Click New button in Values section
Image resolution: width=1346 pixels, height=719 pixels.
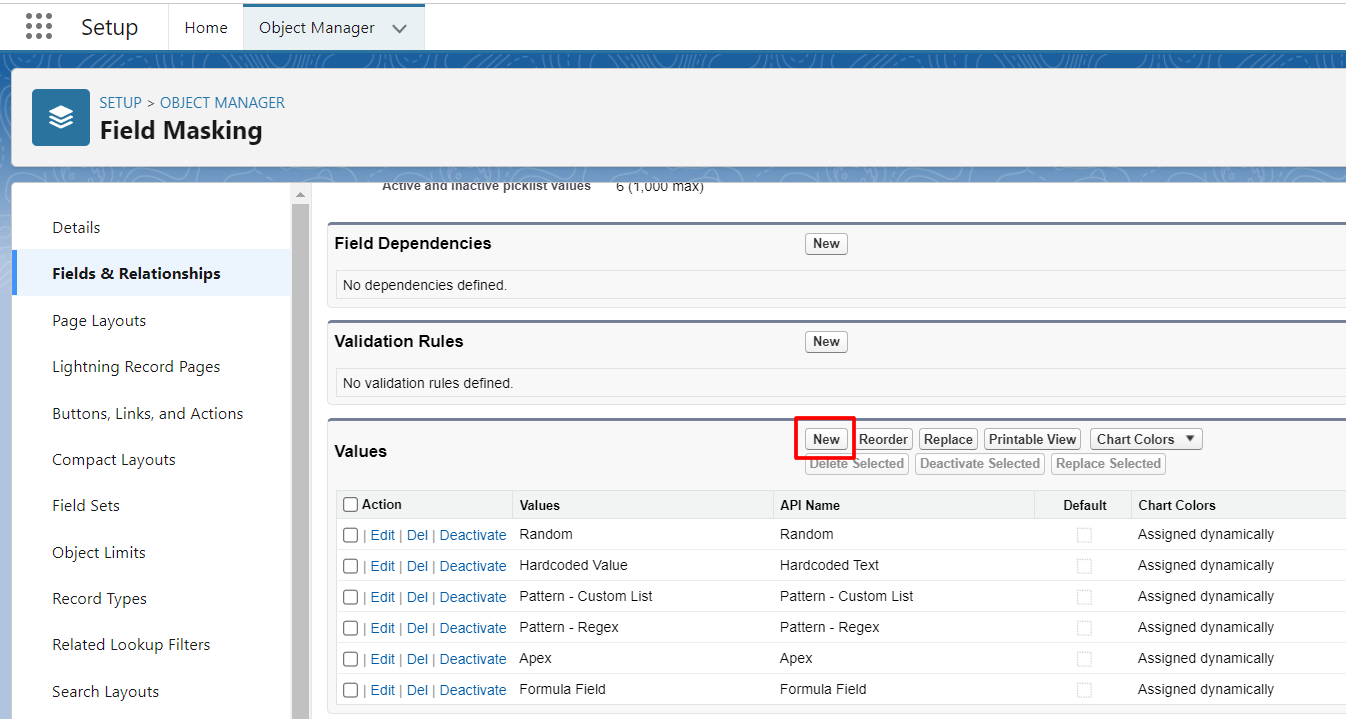pyautogui.click(x=826, y=439)
